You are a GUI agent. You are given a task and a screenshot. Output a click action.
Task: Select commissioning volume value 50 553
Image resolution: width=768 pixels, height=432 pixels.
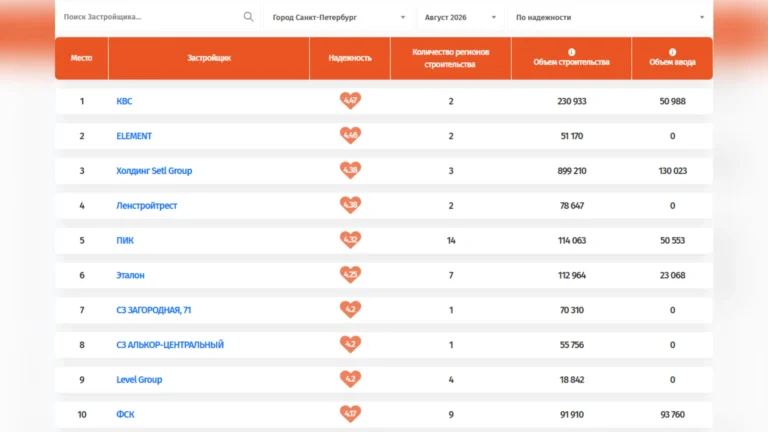tap(672, 240)
